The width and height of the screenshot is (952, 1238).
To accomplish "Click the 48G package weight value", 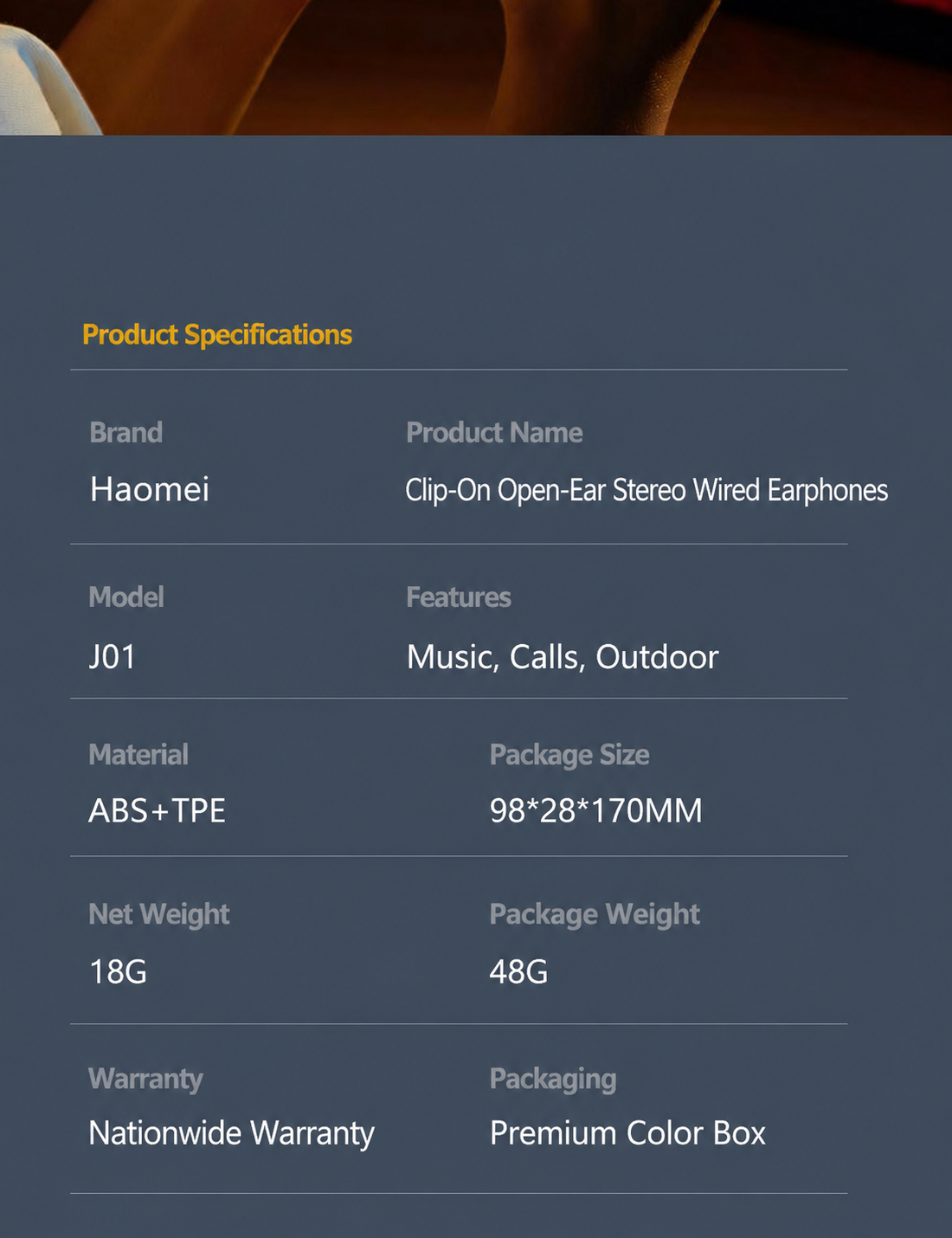I will (x=519, y=971).
